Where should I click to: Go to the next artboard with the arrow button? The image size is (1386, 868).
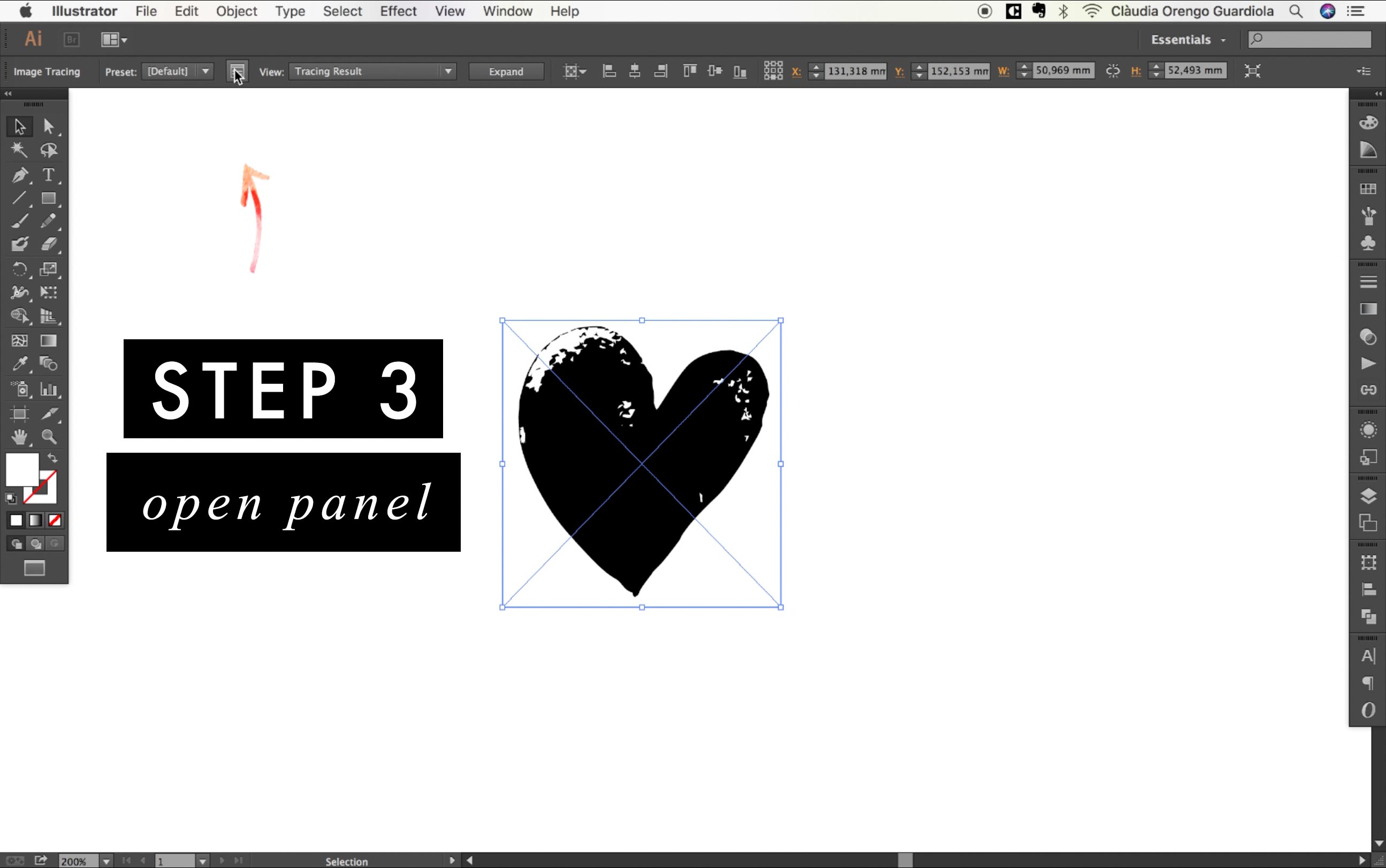(222, 861)
